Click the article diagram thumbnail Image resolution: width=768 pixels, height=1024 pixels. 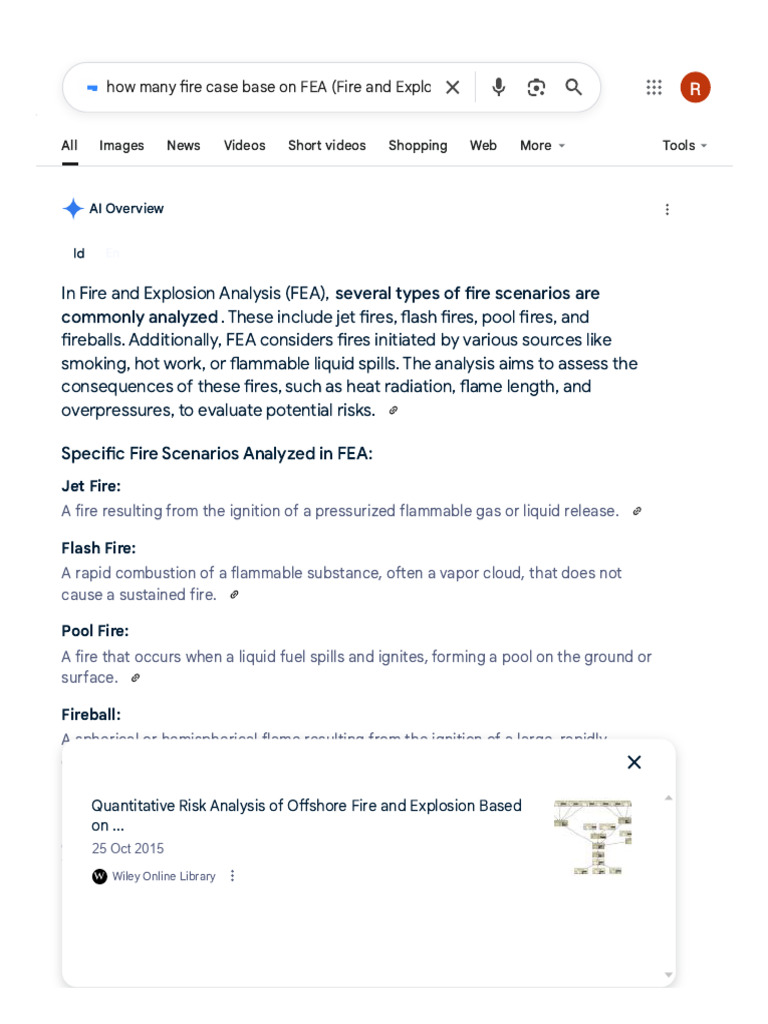coord(593,837)
